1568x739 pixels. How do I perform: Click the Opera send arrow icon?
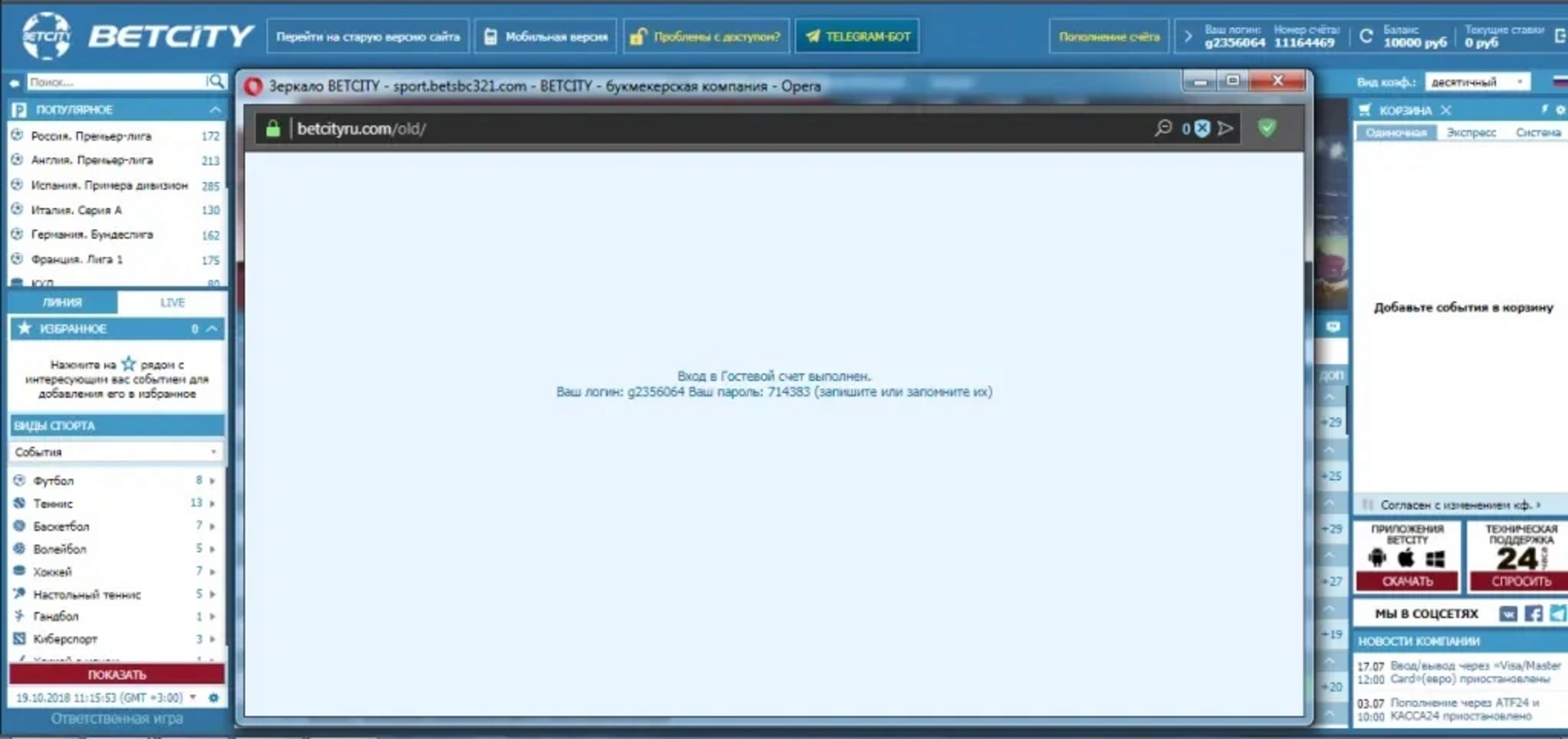pyautogui.click(x=1226, y=128)
